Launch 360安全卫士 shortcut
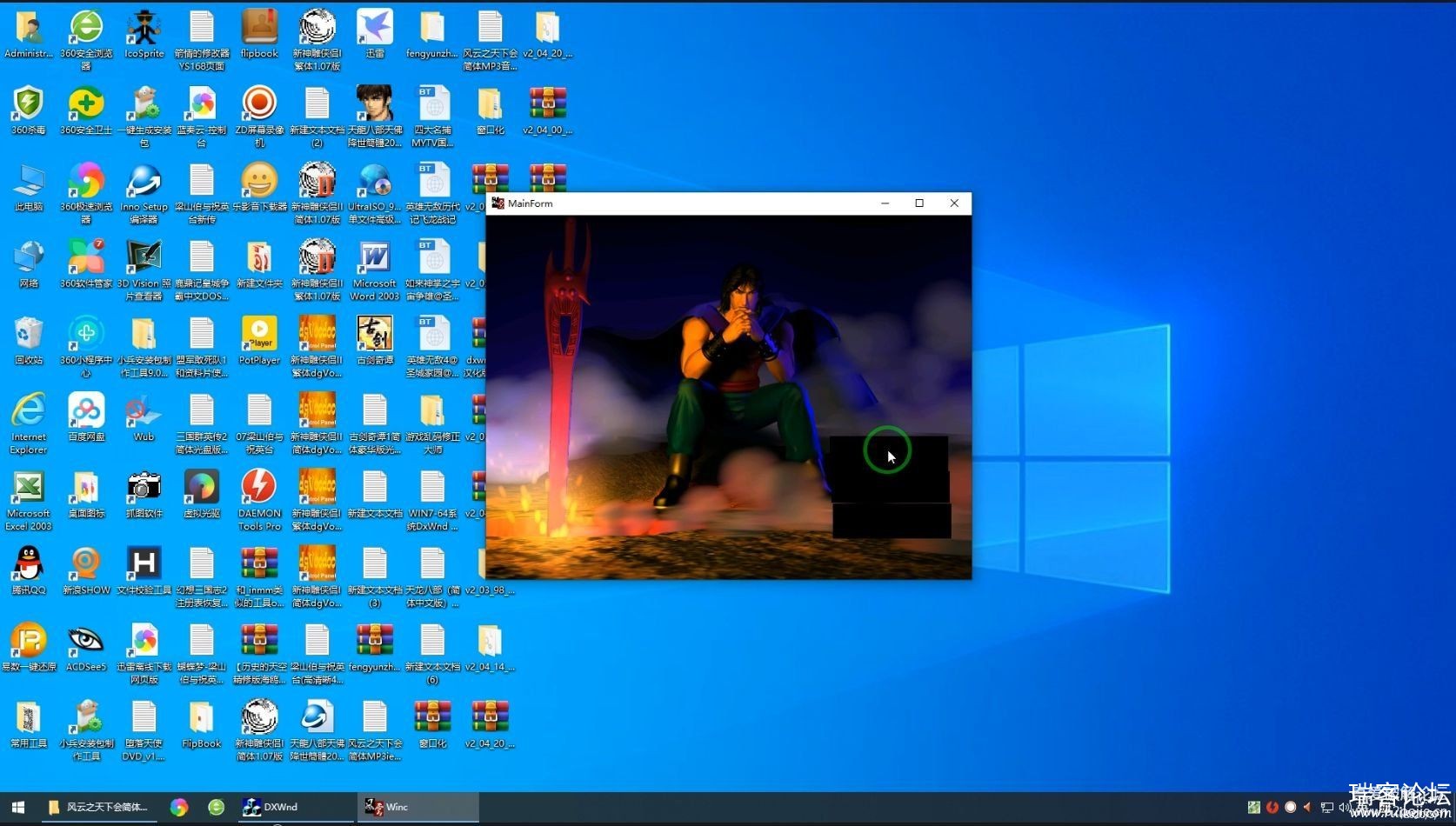 click(86, 110)
